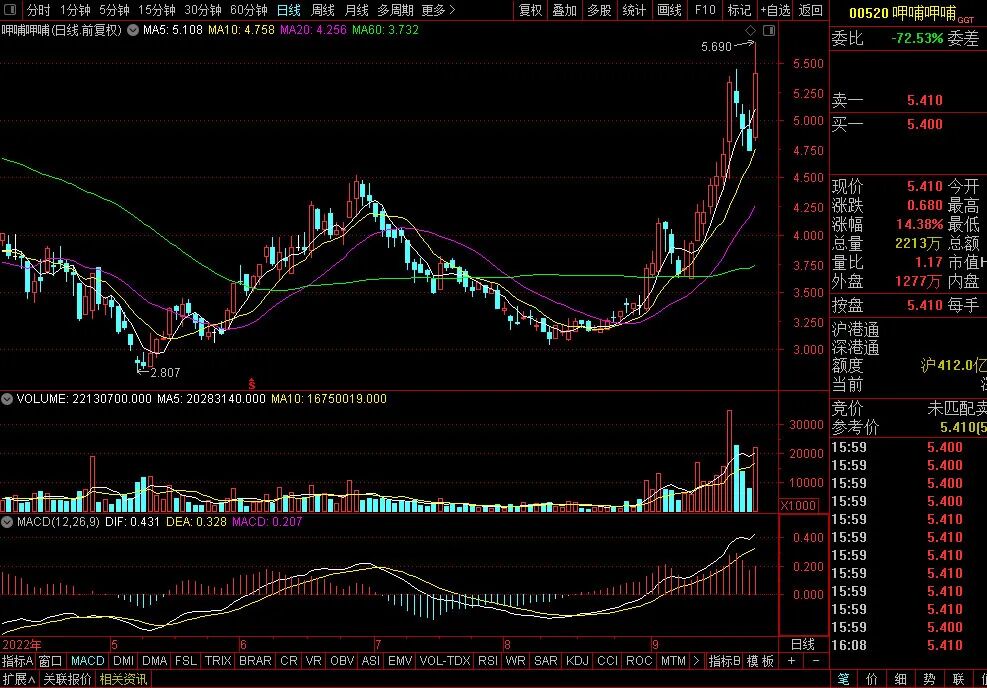The image size is (987, 688).
Task: Select the TRIX indicator tab
Action: [x=218, y=661]
